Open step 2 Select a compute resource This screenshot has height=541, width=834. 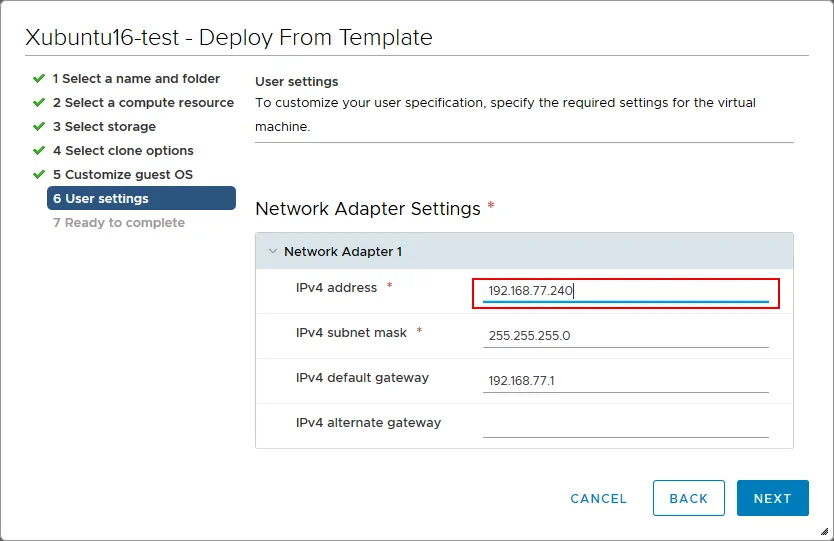(143, 102)
